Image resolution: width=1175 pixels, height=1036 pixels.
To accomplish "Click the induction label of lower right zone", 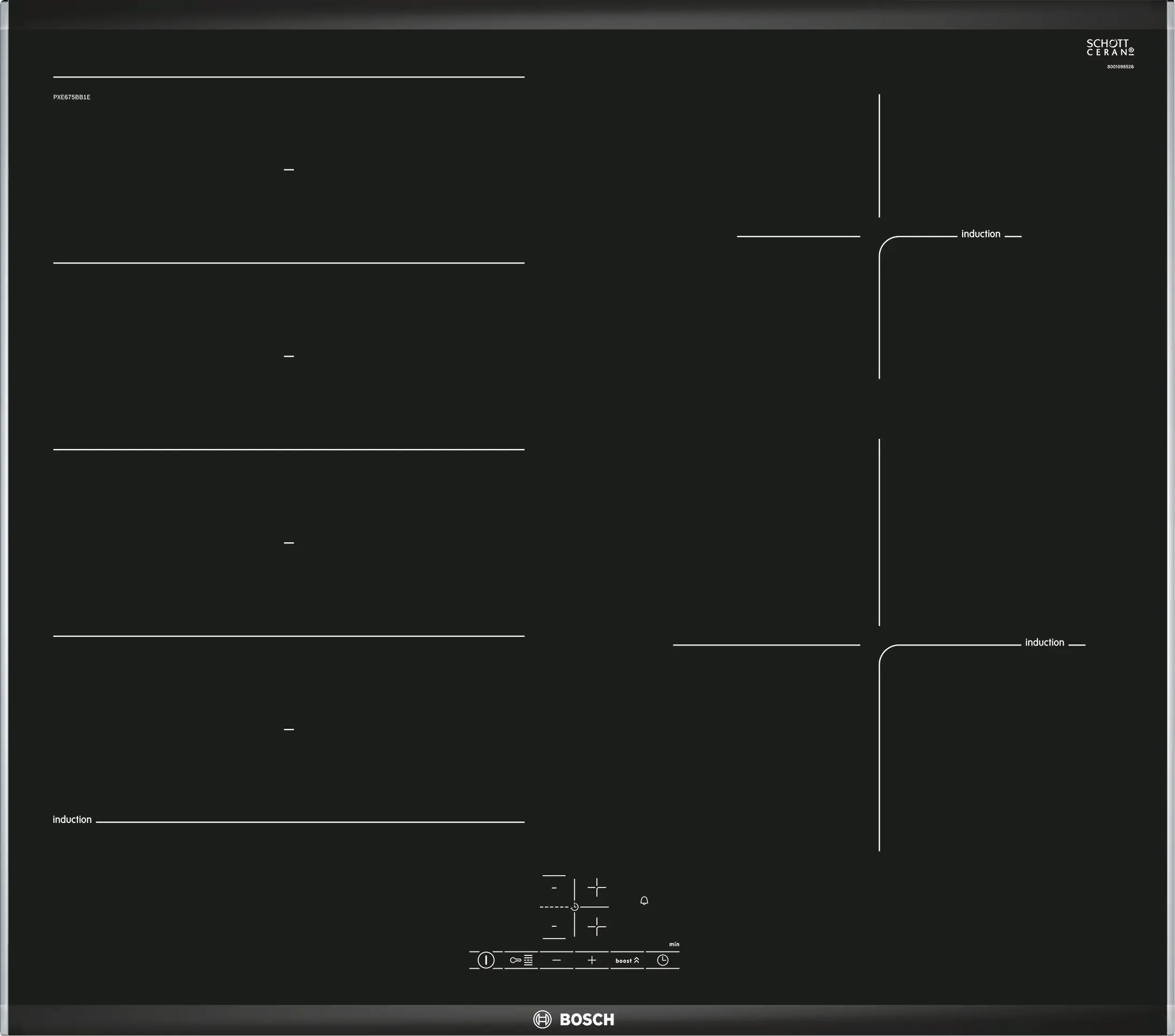I will tap(1044, 643).
